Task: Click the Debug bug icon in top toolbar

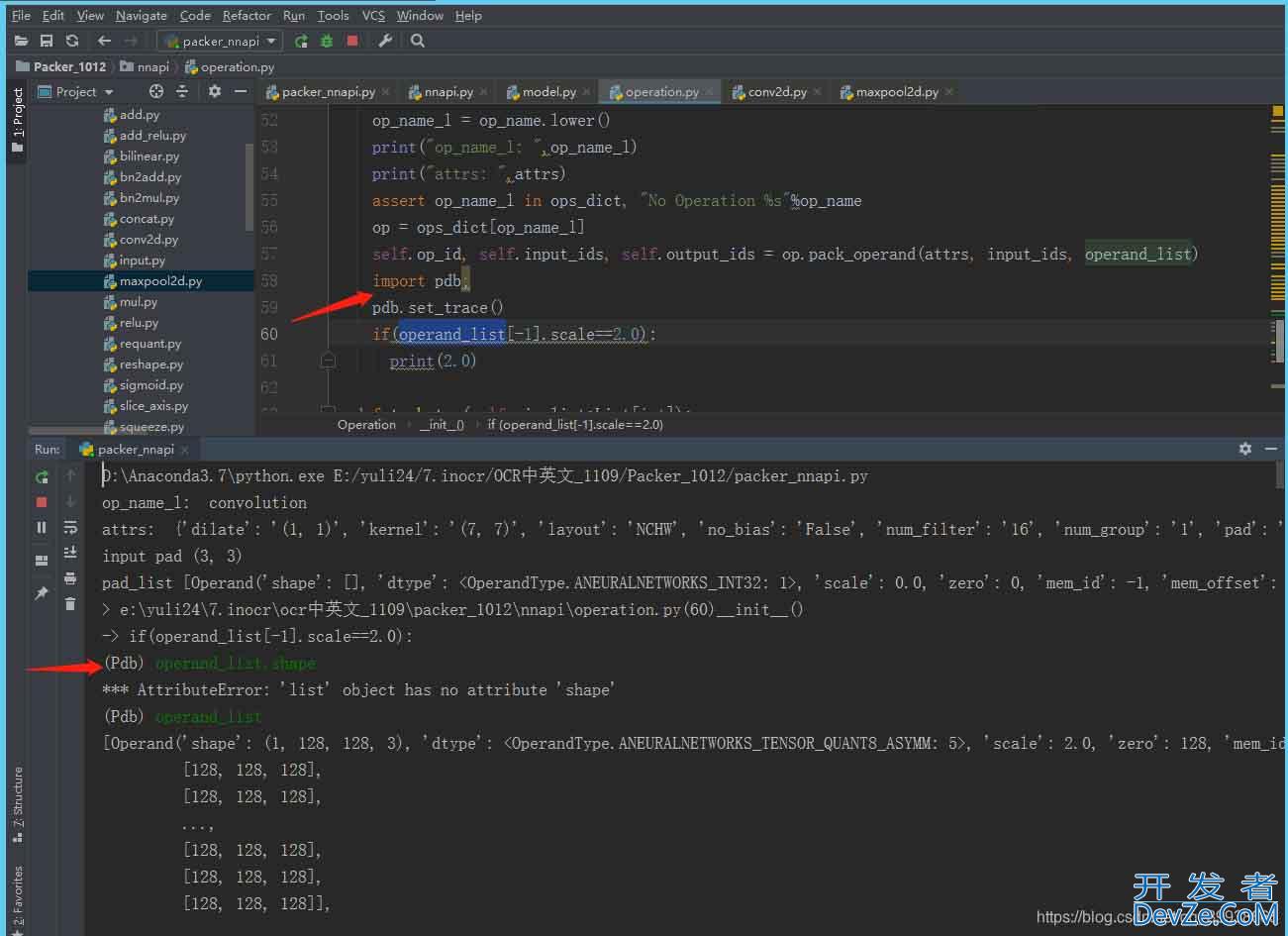Action: (x=328, y=41)
